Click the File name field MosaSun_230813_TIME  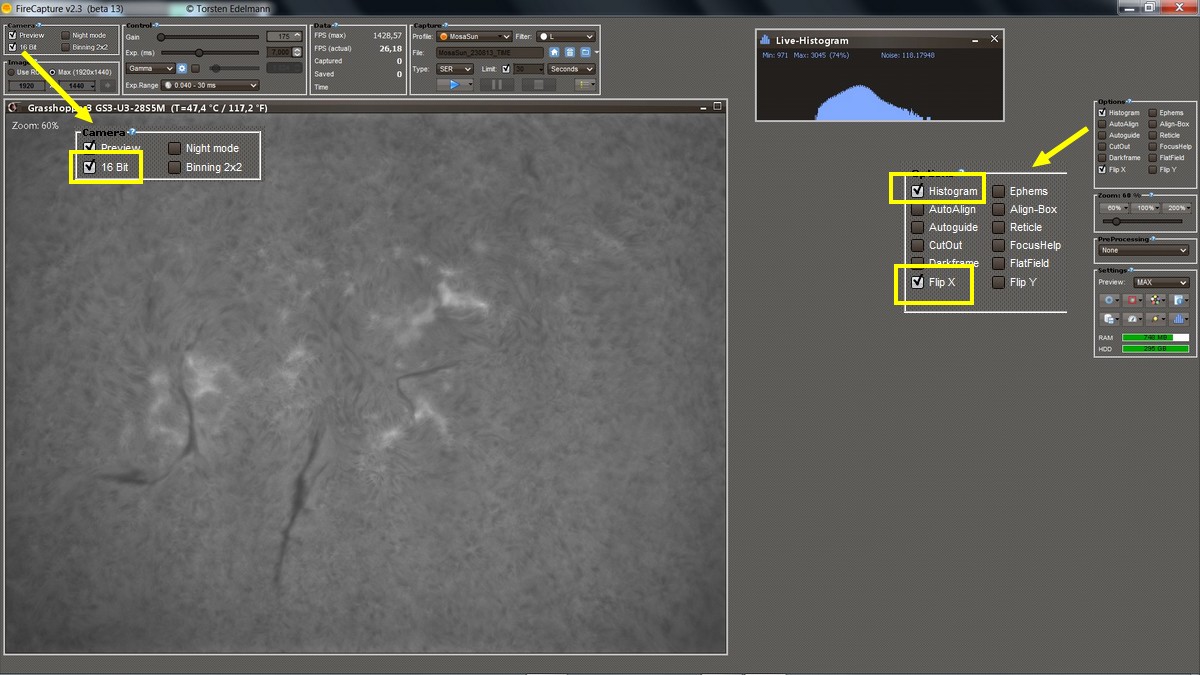click(x=490, y=52)
